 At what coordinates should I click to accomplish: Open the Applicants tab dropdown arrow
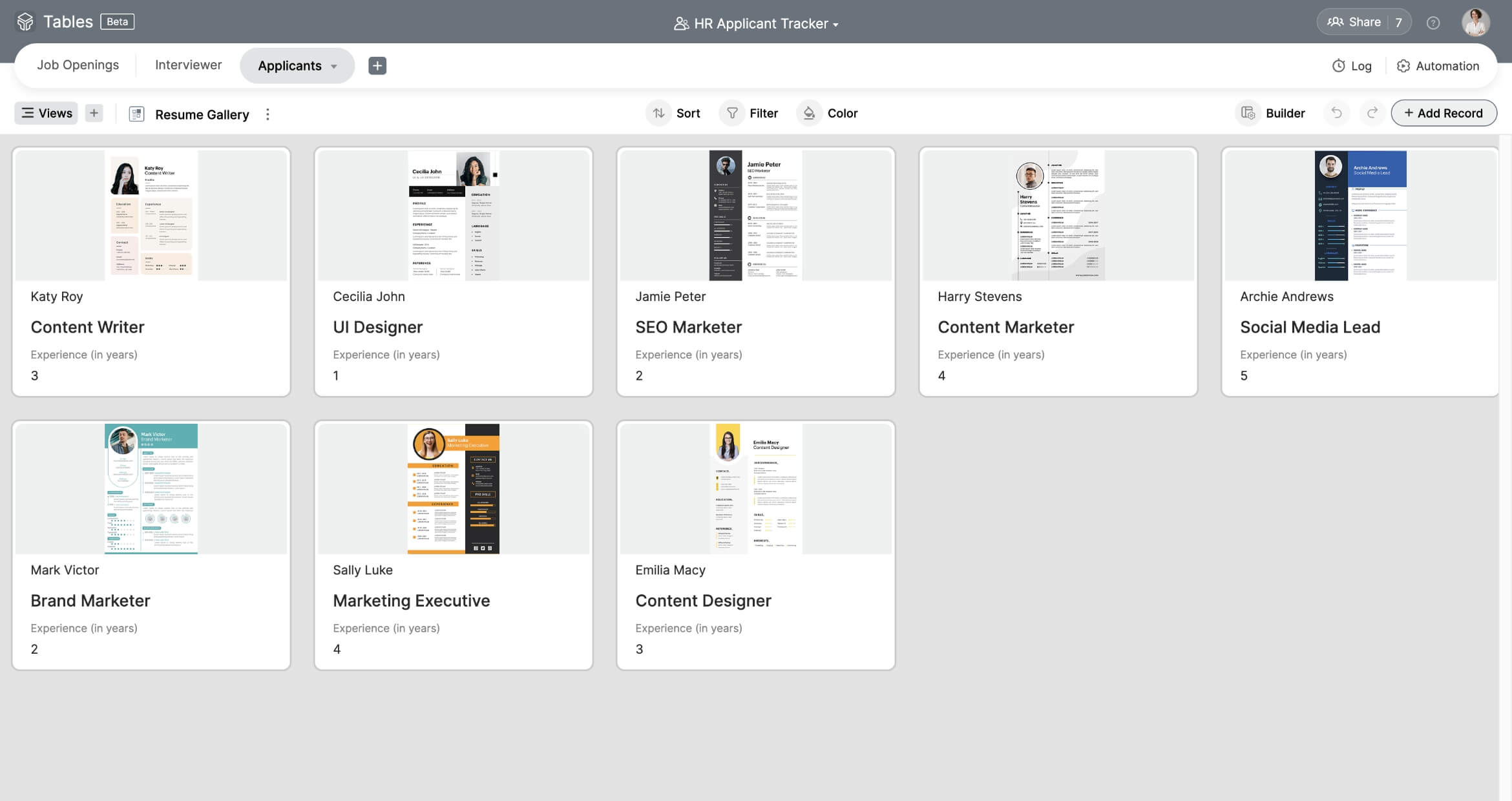pyautogui.click(x=334, y=67)
